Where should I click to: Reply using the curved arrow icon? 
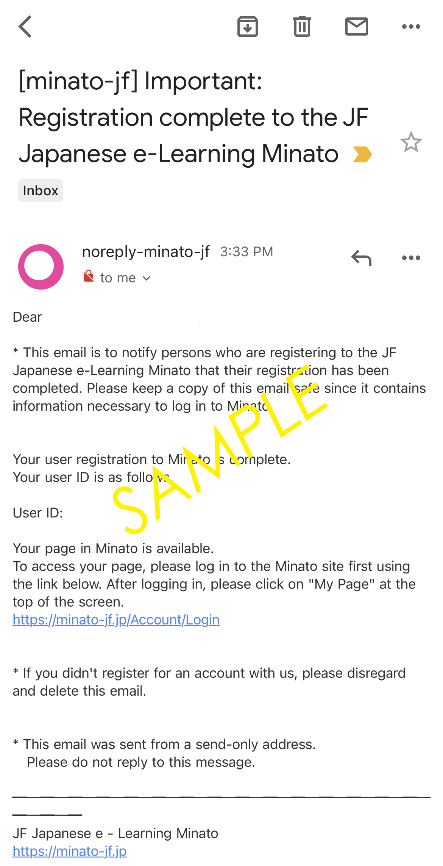pos(361,258)
